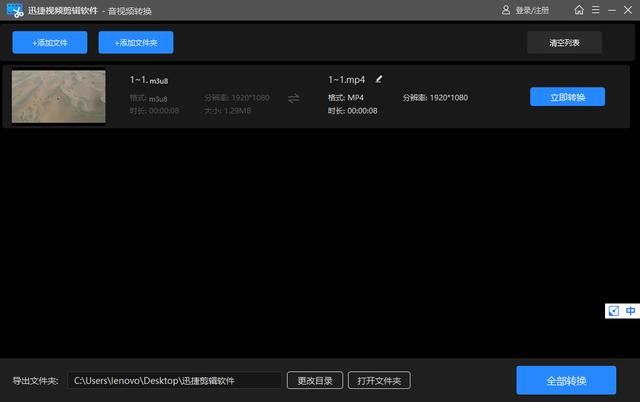Click the +添加文件 button
Viewport: 640px width, 402px height.
(x=50, y=42)
